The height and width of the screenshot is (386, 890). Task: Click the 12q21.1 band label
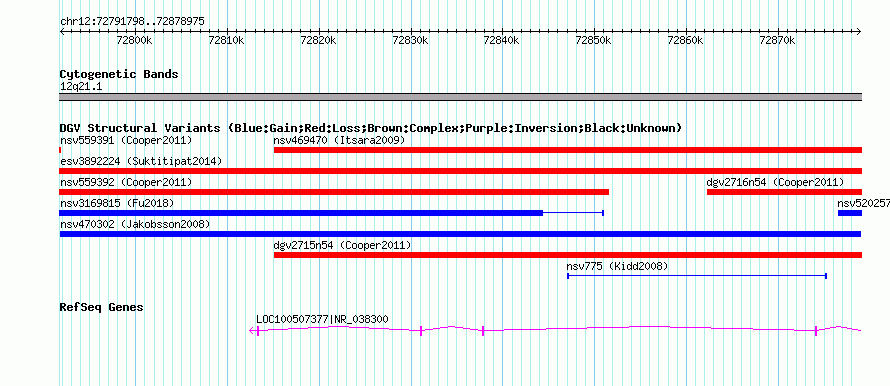coord(81,87)
